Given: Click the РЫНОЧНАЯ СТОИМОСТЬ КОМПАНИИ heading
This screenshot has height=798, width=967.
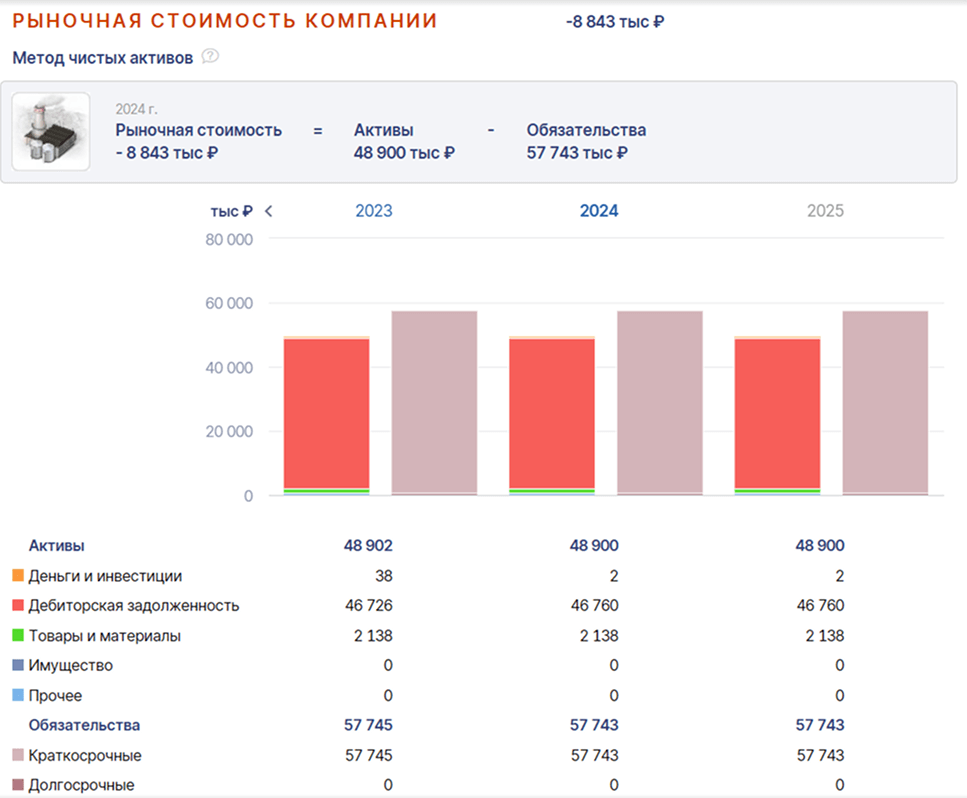Looking at the screenshot, I should click(x=224, y=21).
